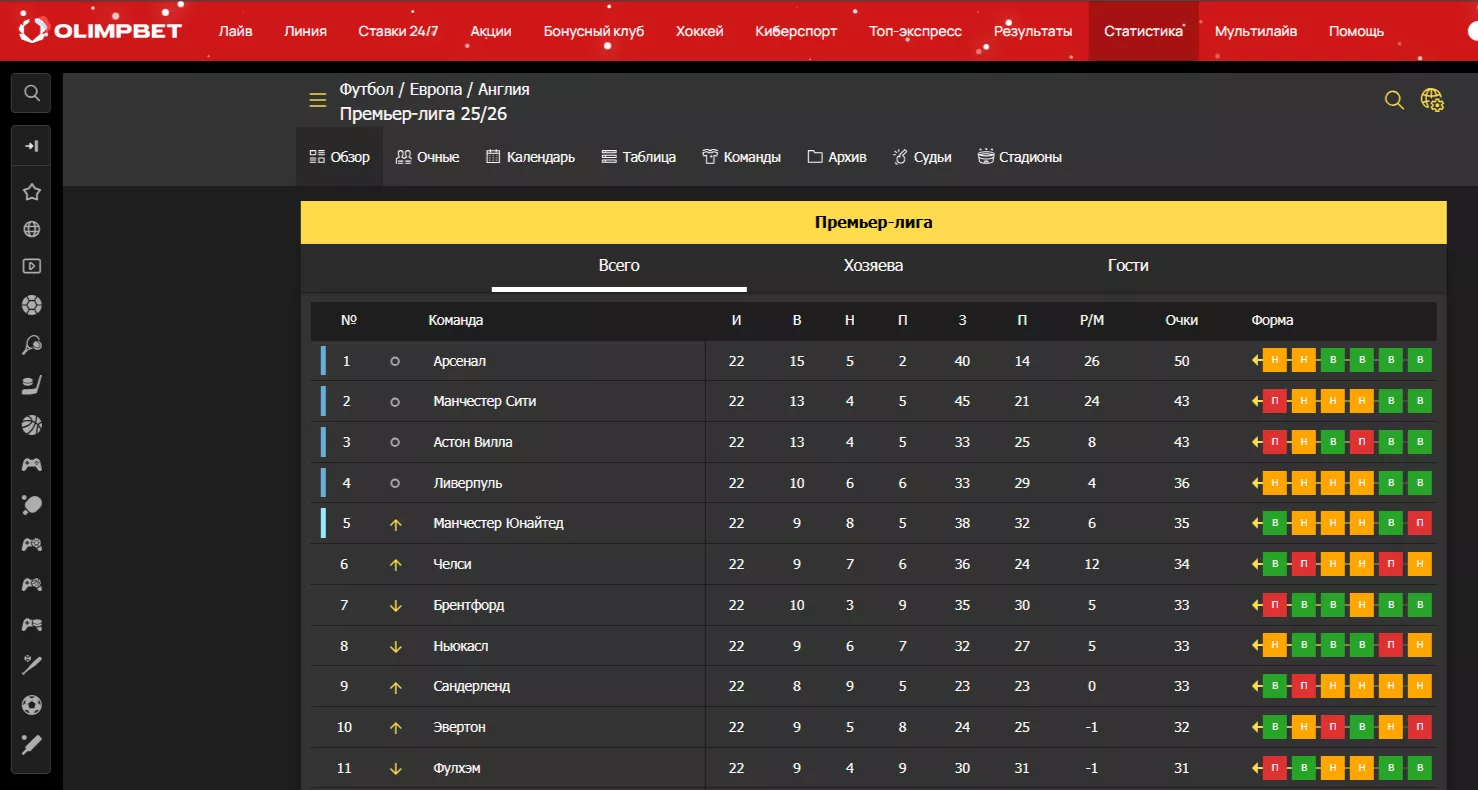Open the yellow search icon near league title
Viewport: 1478px width, 790px height.
tap(1394, 100)
